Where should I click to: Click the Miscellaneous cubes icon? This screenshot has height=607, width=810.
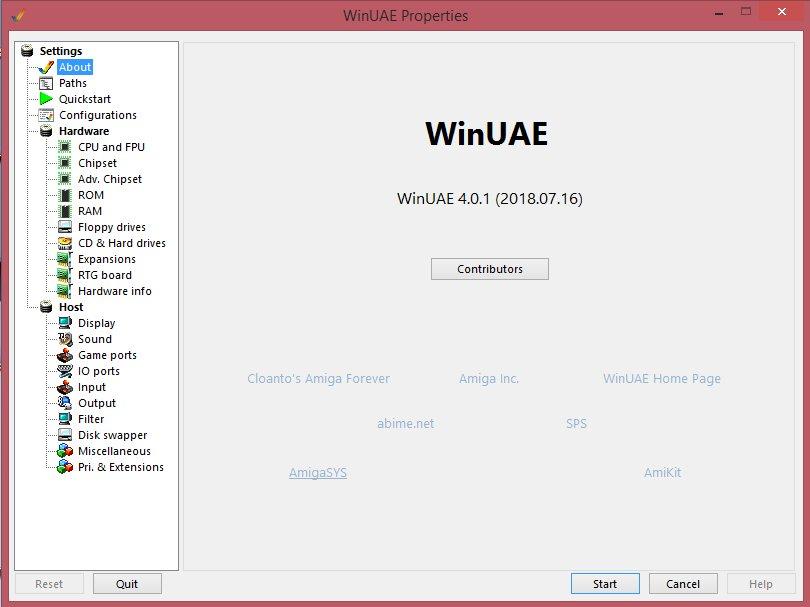click(65, 452)
